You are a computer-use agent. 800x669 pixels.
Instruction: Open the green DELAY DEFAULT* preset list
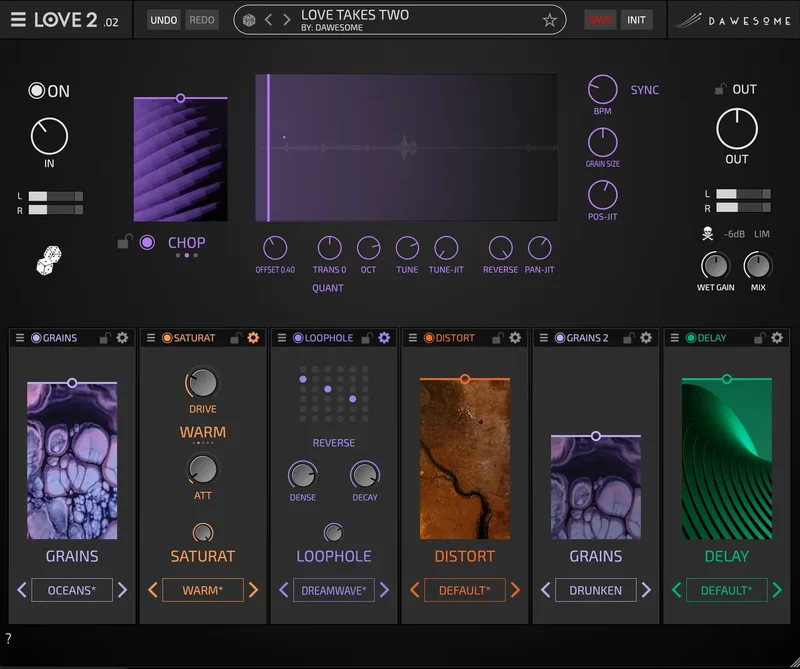pos(727,590)
